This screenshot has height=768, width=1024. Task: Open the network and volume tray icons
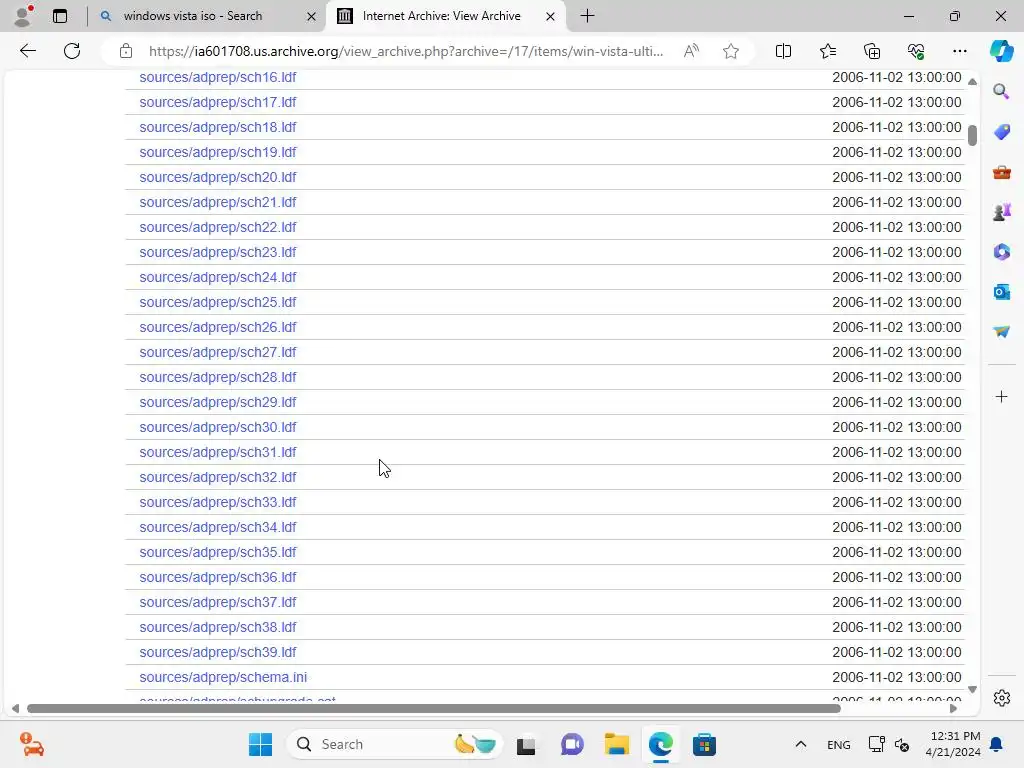point(889,744)
